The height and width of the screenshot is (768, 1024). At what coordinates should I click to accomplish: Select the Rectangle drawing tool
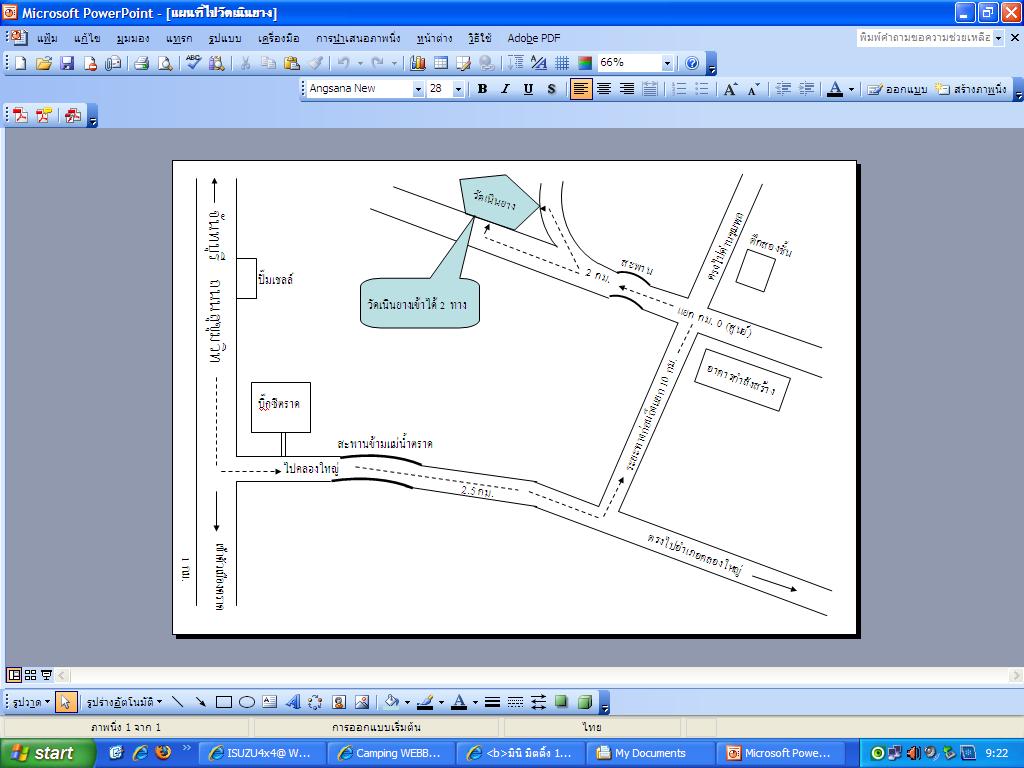pyautogui.click(x=224, y=702)
